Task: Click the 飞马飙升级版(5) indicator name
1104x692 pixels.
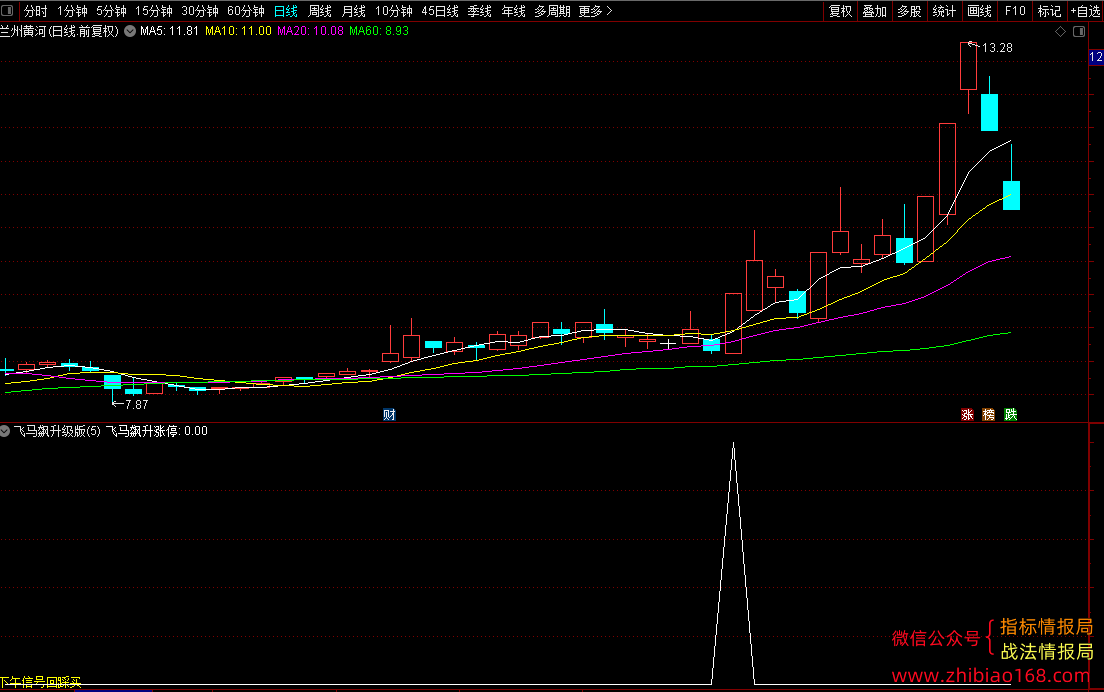Action: [57, 431]
